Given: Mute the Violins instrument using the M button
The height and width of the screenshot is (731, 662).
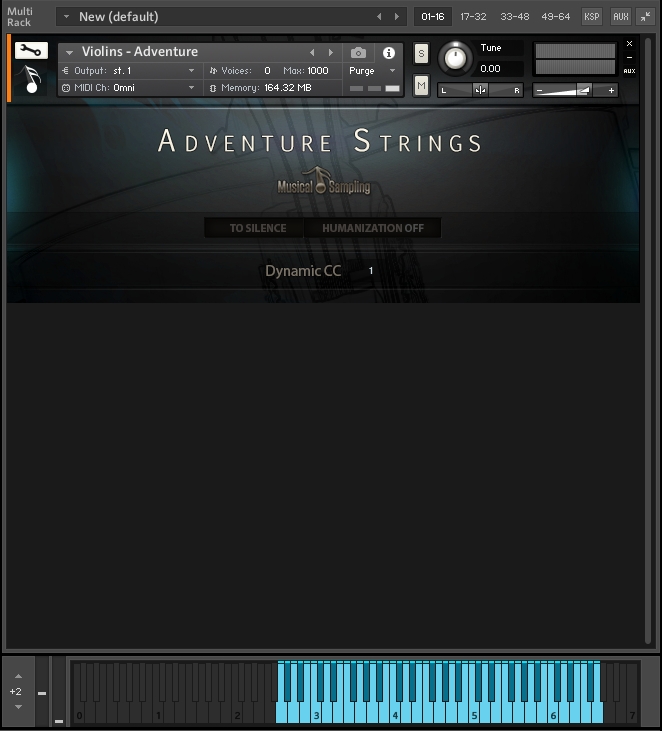Looking at the screenshot, I should 421,85.
